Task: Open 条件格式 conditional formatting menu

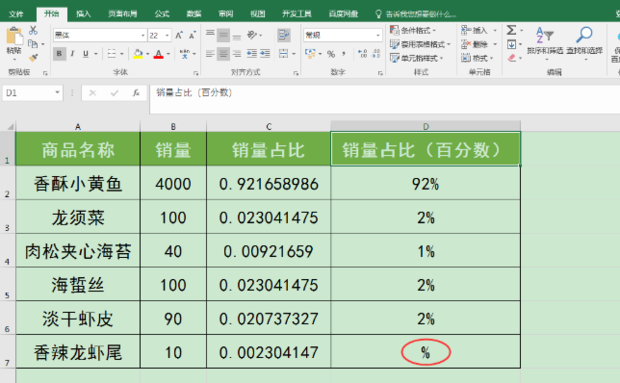Action: pyautogui.click(x=412, y=30)
